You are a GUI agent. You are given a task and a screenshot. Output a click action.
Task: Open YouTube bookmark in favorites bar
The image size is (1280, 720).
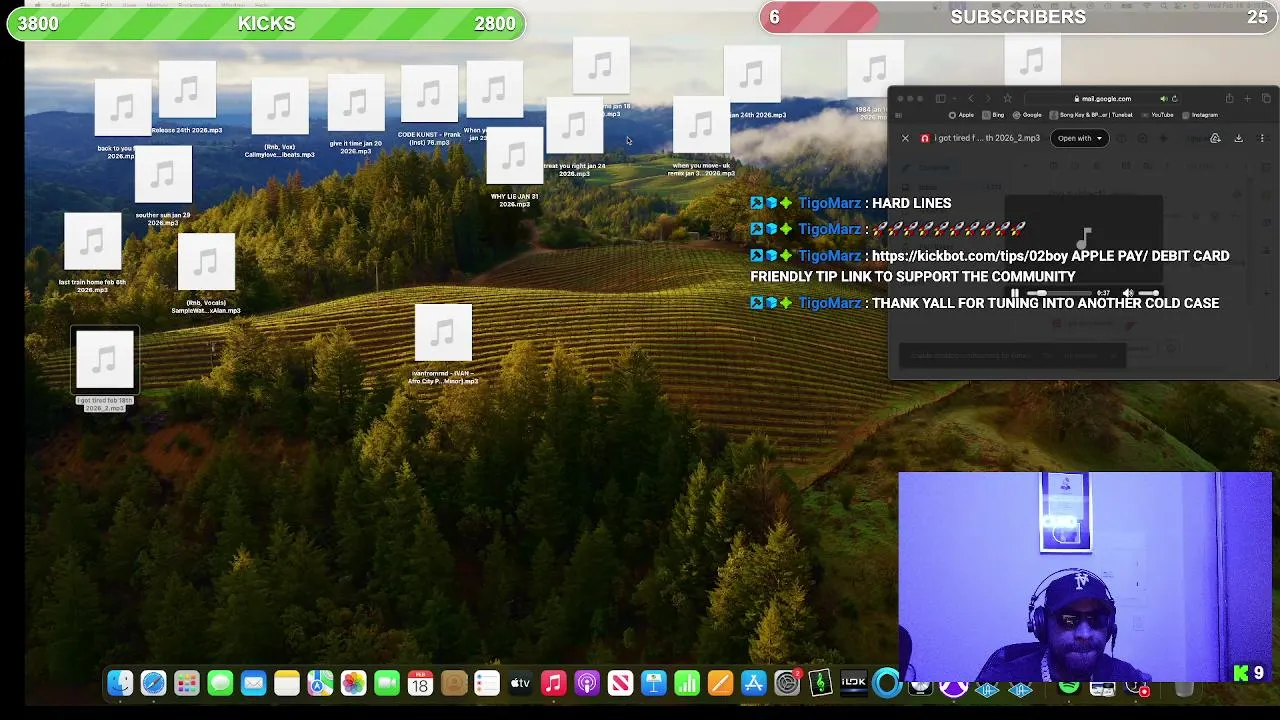(x=1158, y=115)
